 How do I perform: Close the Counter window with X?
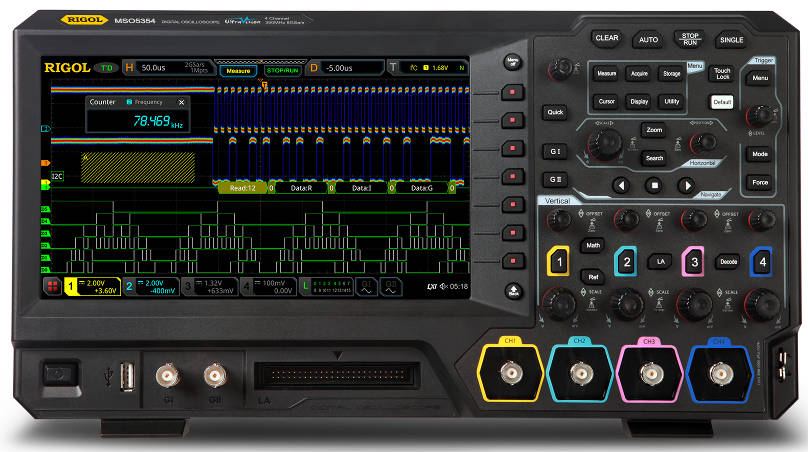[181, 102]
